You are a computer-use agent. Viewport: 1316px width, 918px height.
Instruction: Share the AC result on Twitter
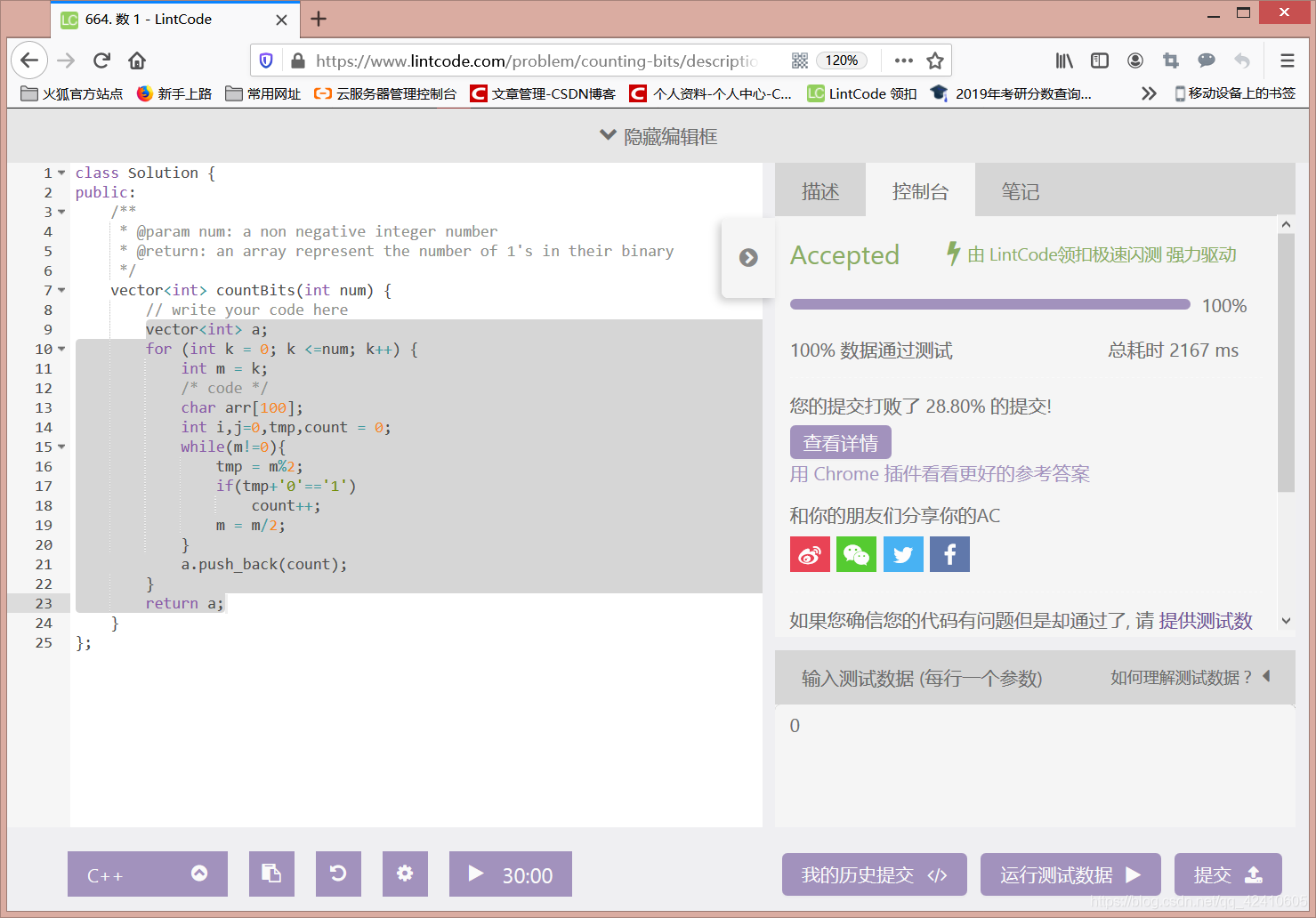(x=903, y=554)
